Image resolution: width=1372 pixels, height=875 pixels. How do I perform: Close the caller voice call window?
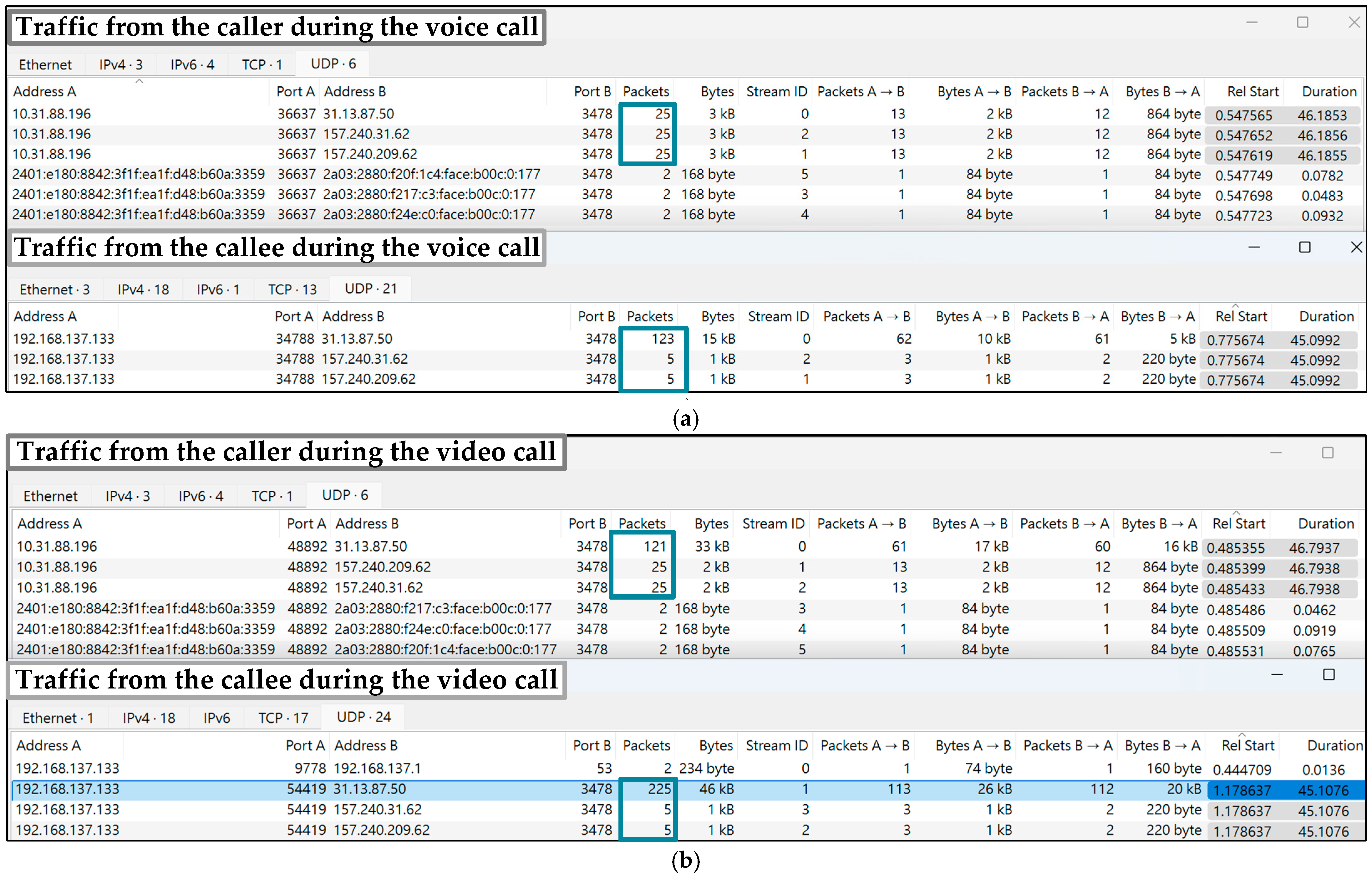click(1354, 22)
